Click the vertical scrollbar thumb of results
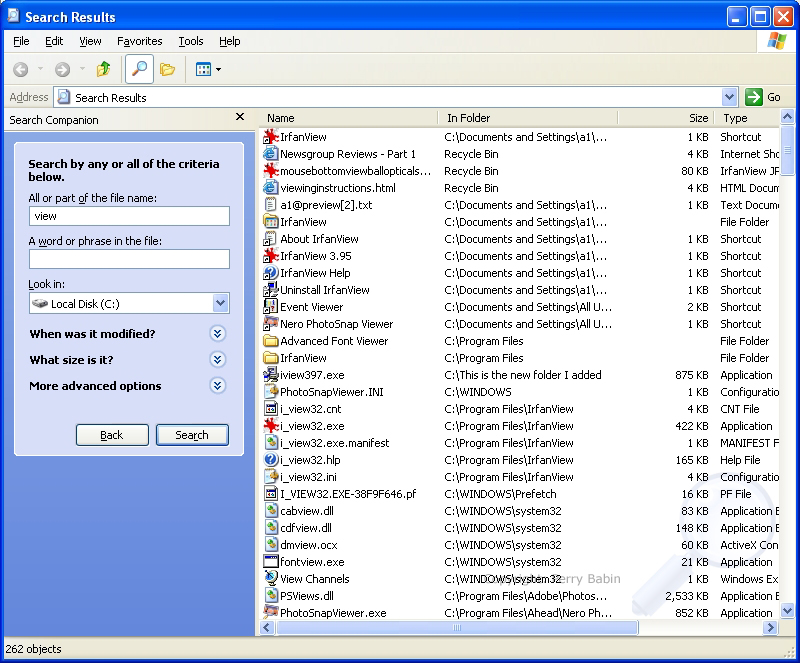 [787, 150]
